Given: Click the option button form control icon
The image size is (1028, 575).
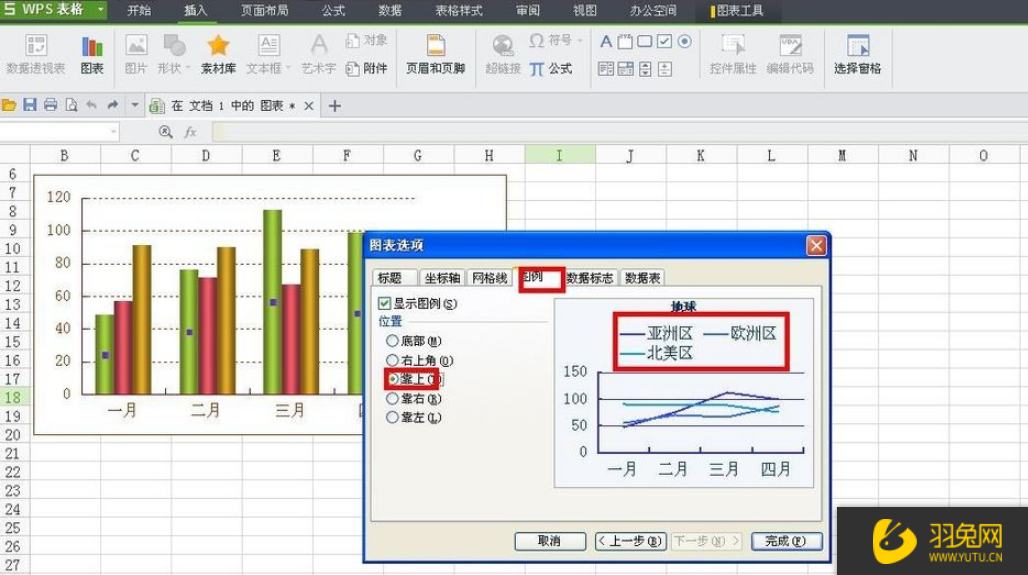Looking at the screenshot, I should coord(684,42).
